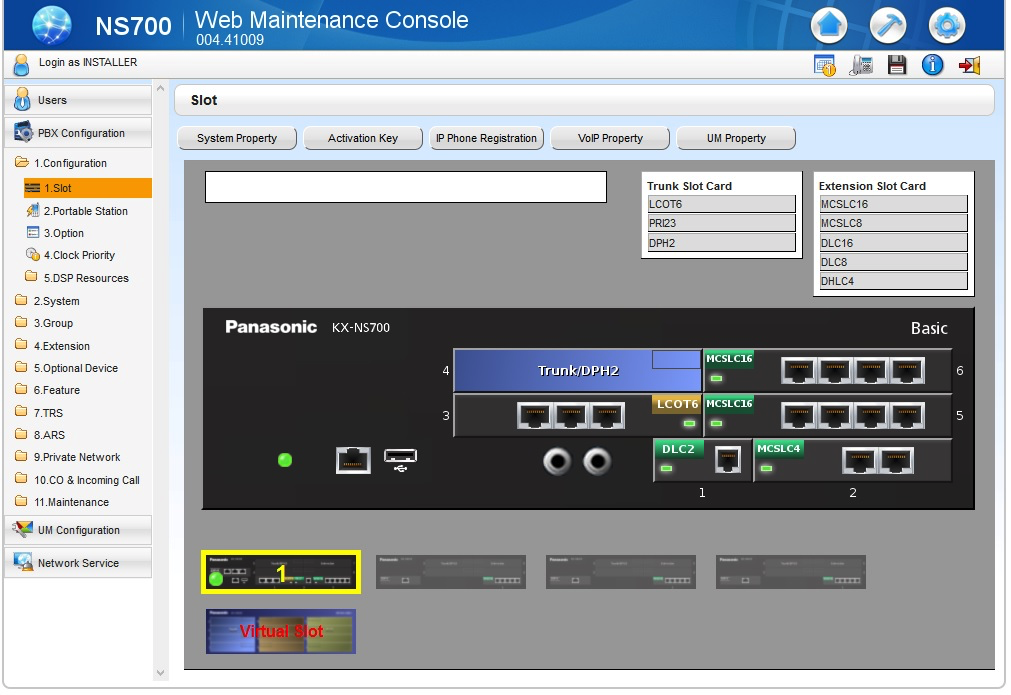
Task: Select the 1.Slot tree item
Action: pyautogui.click(x=88, y=188)
